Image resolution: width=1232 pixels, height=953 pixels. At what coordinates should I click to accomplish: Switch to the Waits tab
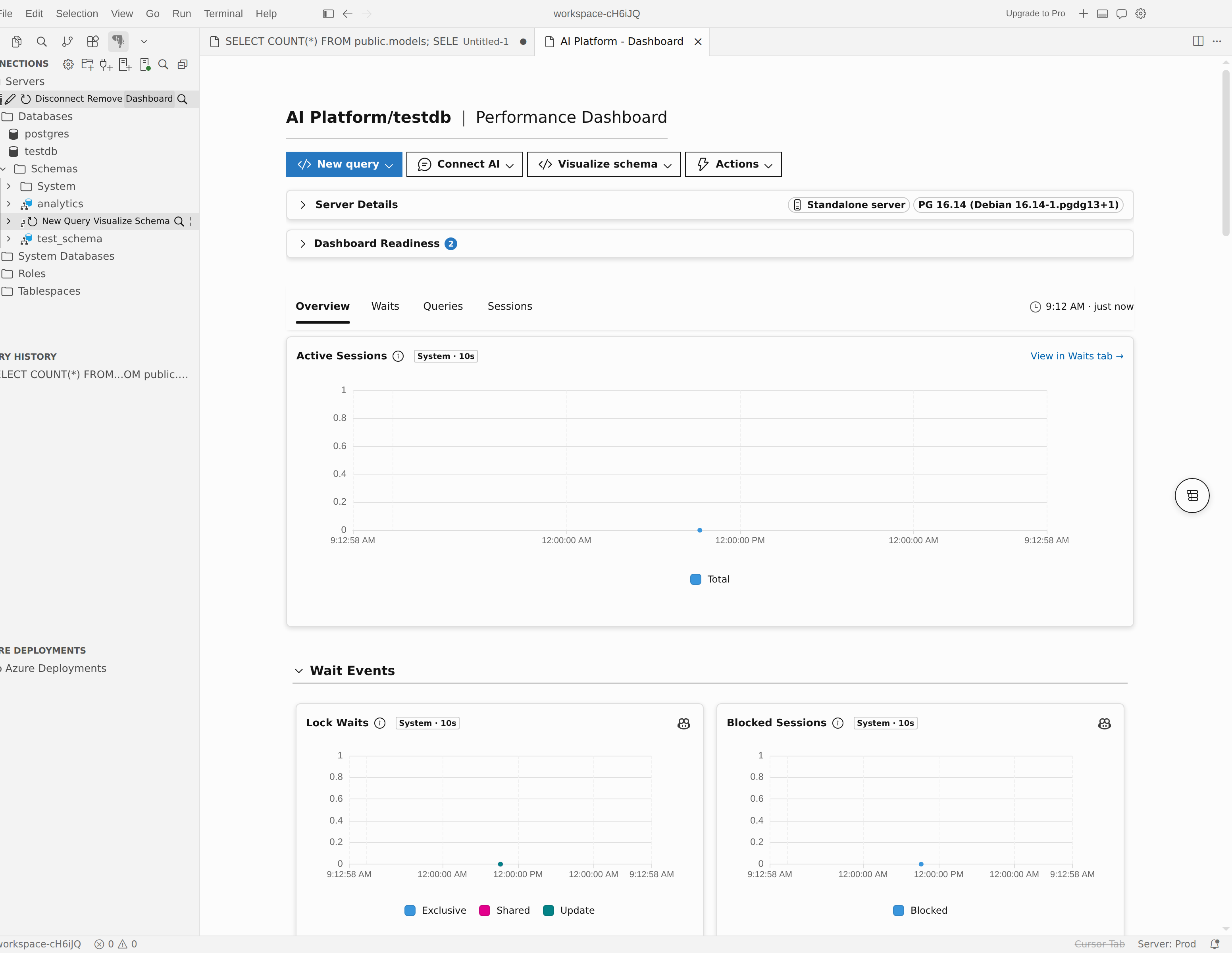pos(385,306)
